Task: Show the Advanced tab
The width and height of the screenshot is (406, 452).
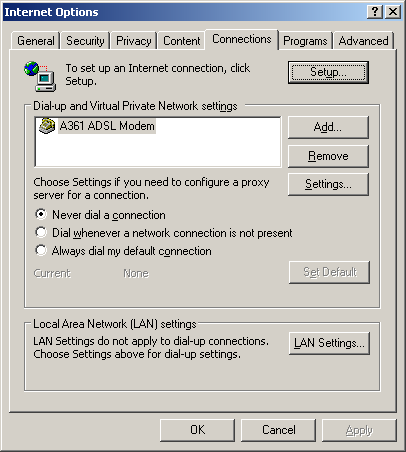Action: 363,41
